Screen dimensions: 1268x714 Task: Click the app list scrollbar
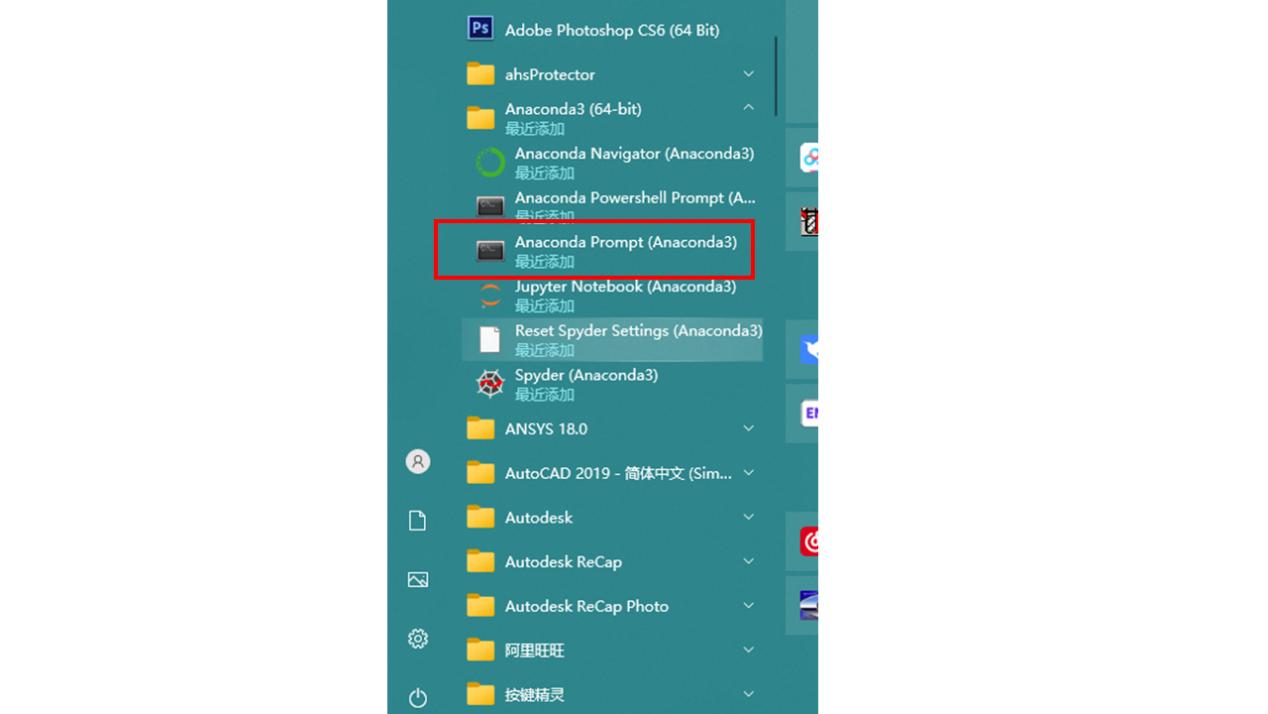[775, 77]
